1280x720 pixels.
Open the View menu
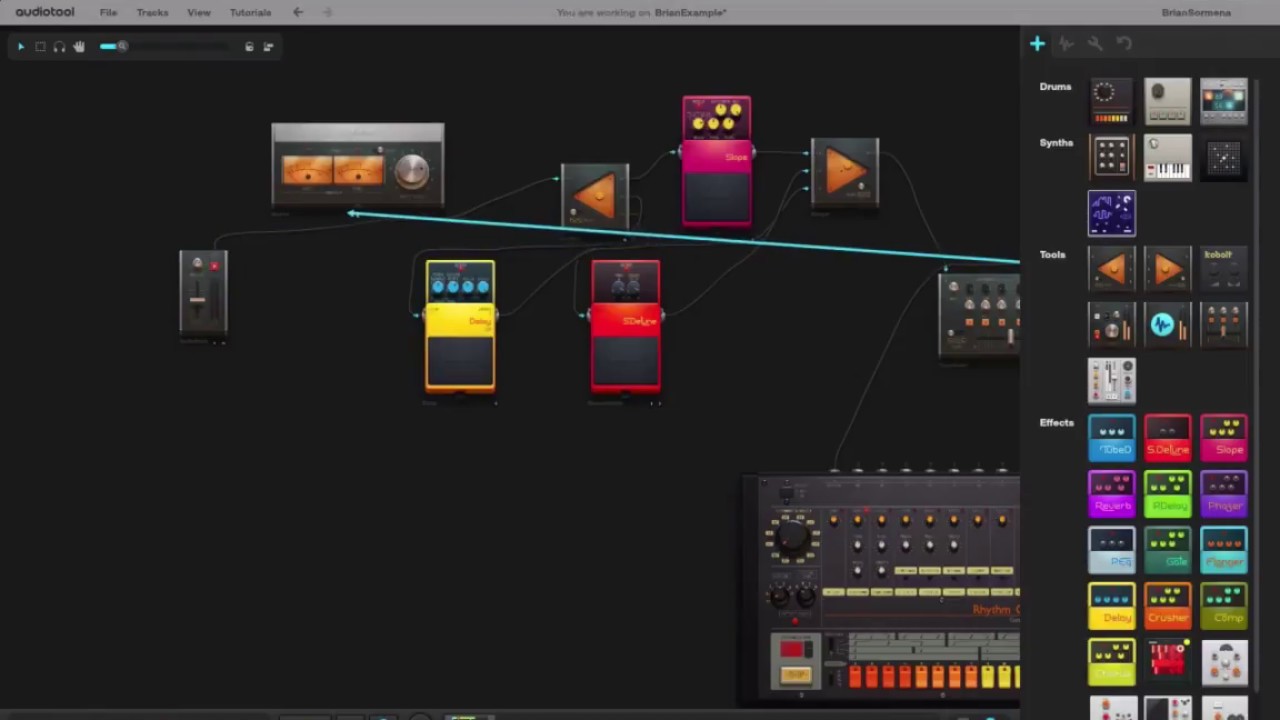click(x=199, y=12)
